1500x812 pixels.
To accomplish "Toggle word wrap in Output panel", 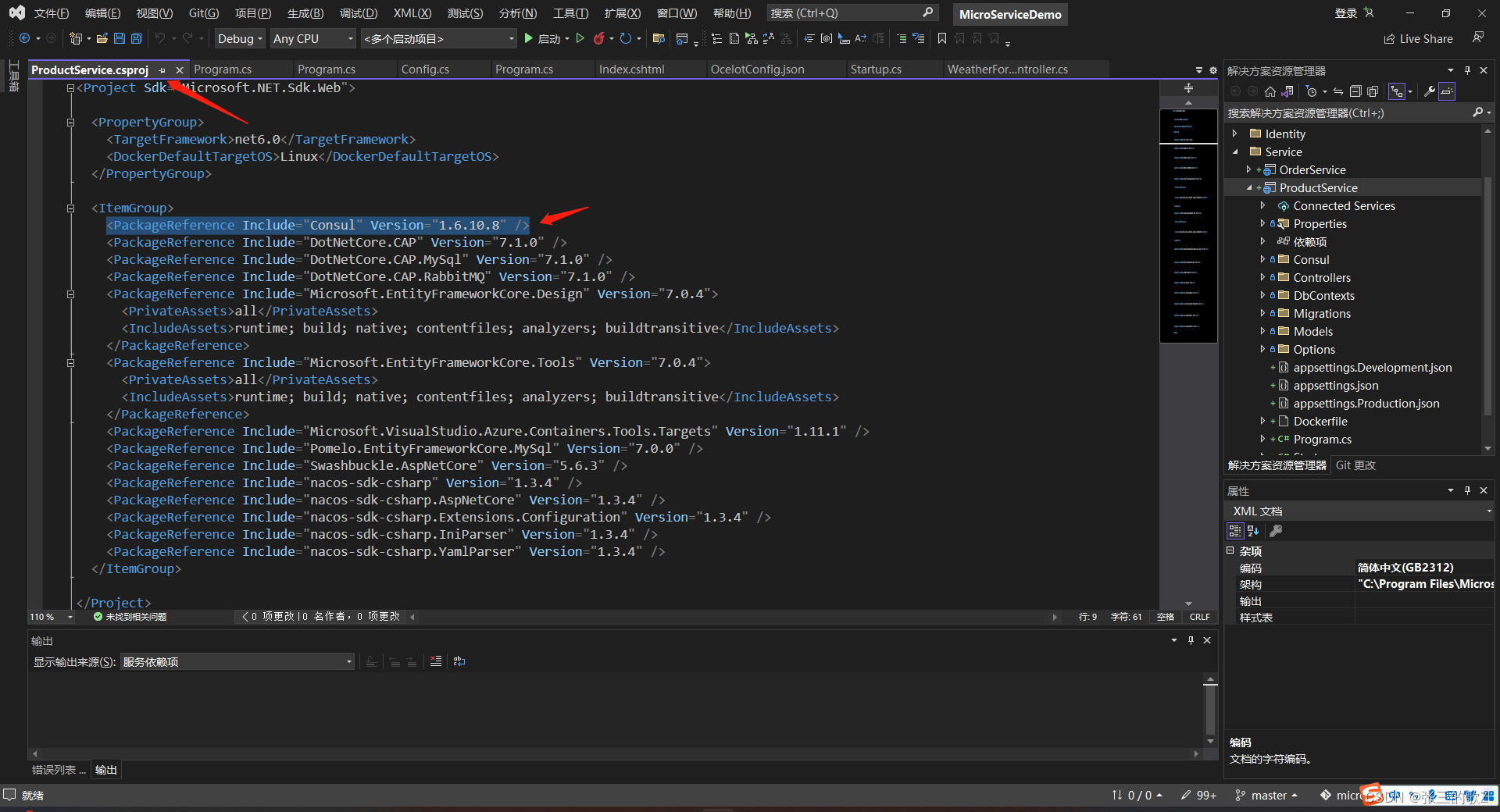I will [459, 661].
